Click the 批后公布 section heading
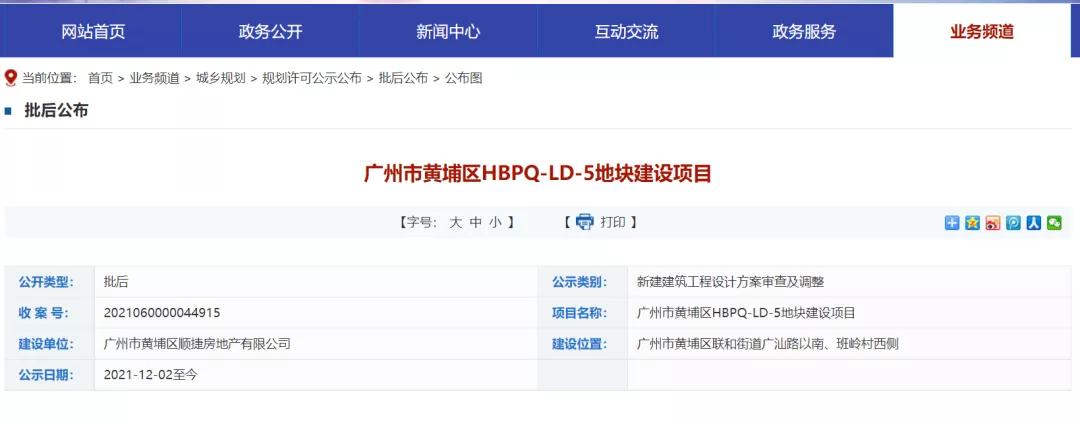 pos(56,110)
